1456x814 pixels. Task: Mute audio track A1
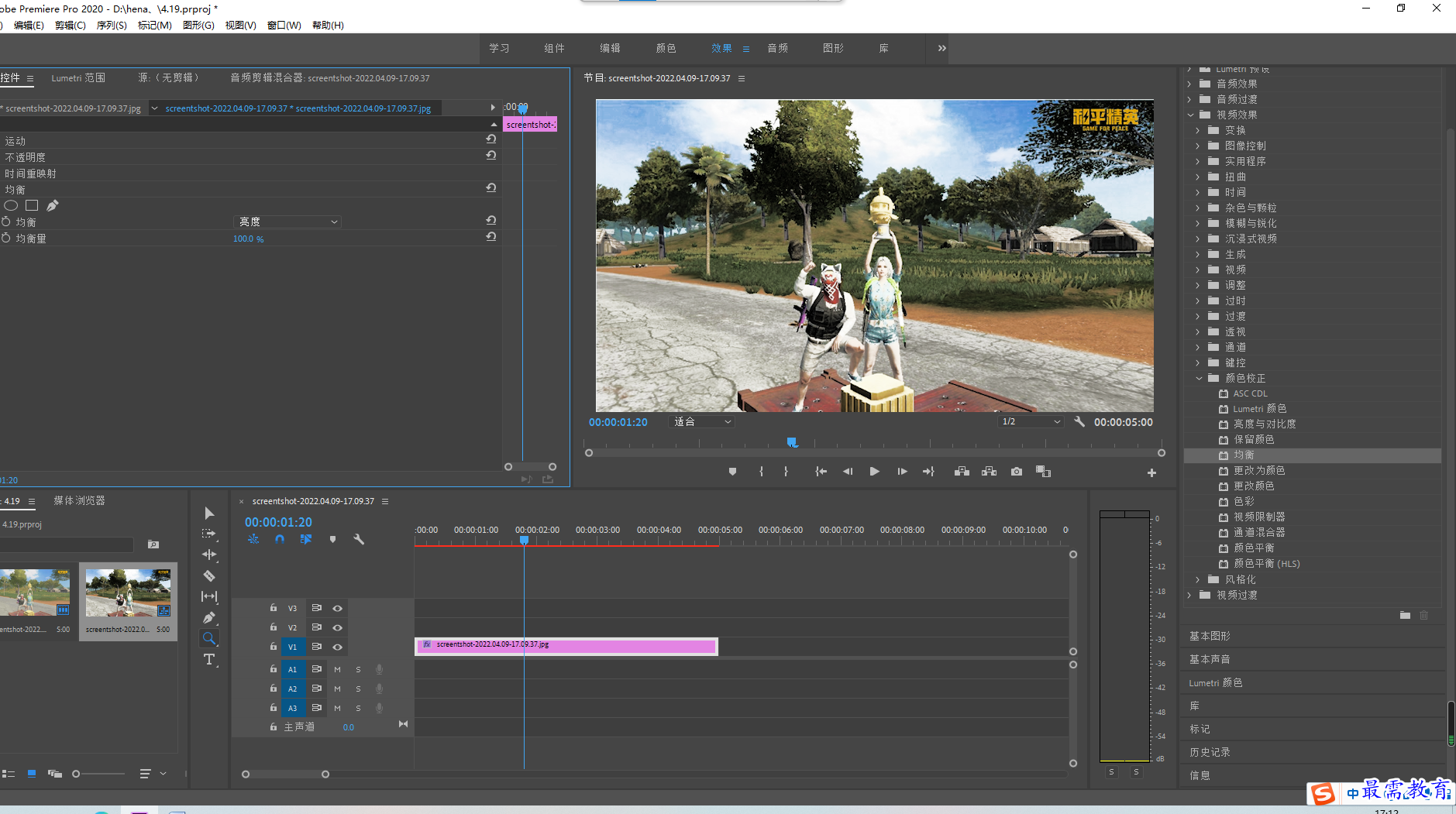click(x=337, y=669)
